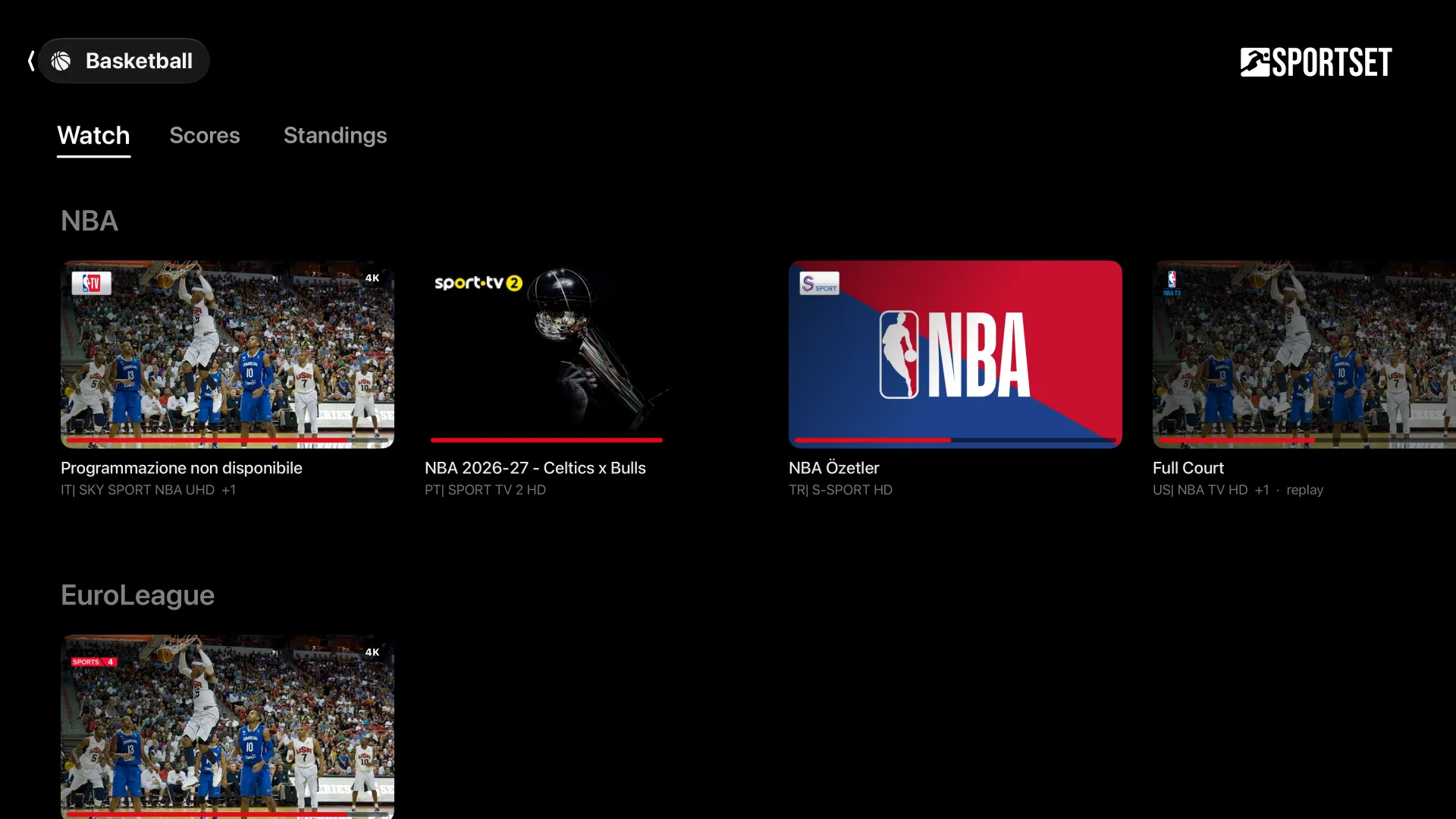The image size is (1456, 819).
Task: Click the NBA section heading
Action: tap(89, 221)
